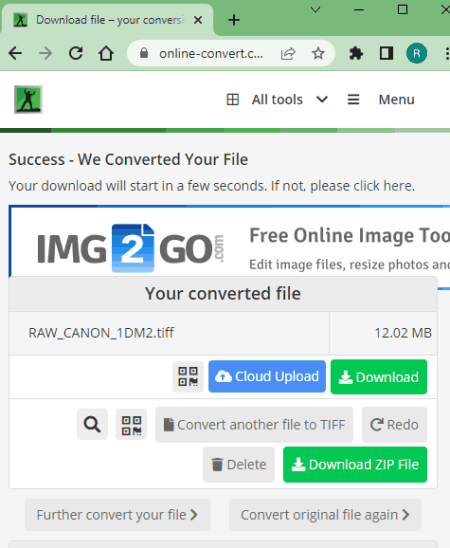The height and width of the screenshot is (548, 450).
Task: Click the browser forward arrow
Action: pos(45,53)
